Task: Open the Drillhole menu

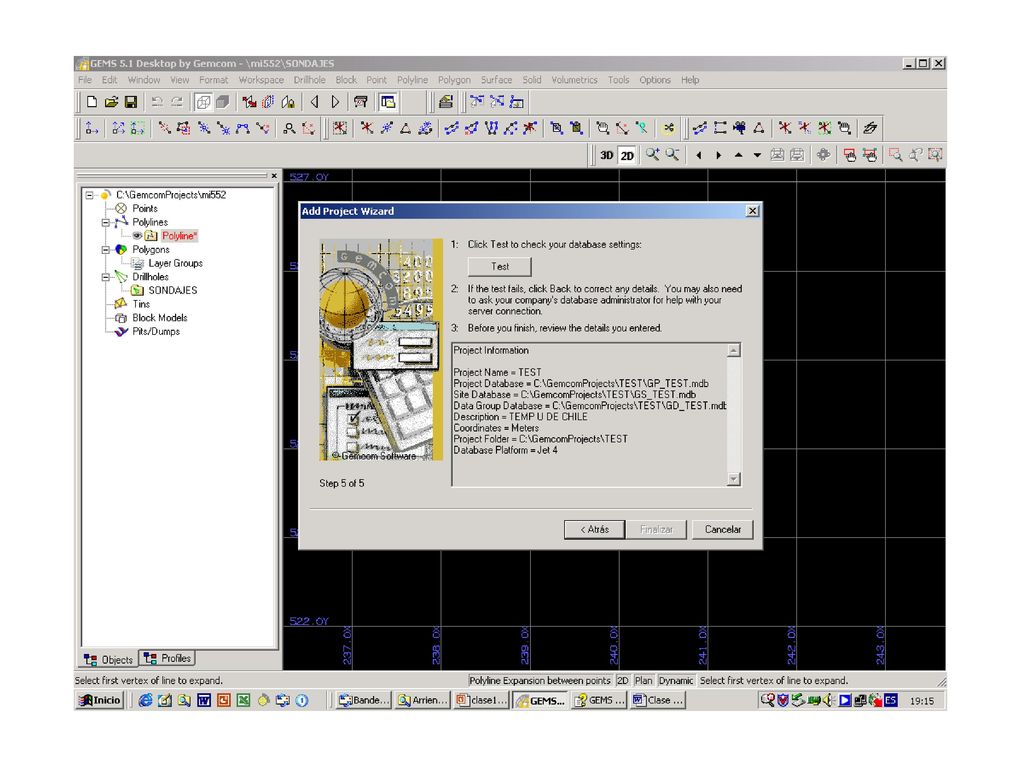Action: pos(309,80)
